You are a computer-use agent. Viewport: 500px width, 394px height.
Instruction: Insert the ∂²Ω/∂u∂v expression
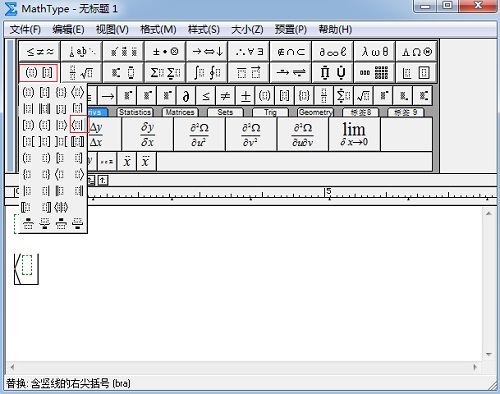pos(303,134)
